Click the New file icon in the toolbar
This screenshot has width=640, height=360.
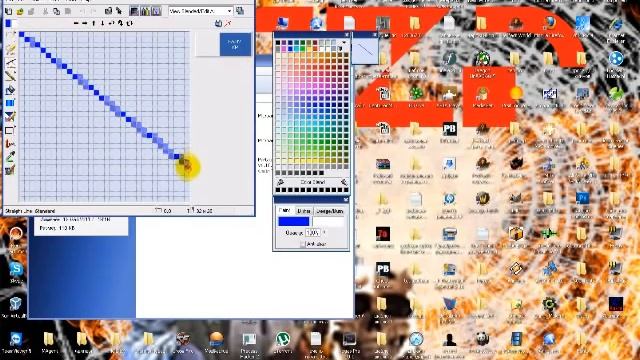[x=9, y=11]
